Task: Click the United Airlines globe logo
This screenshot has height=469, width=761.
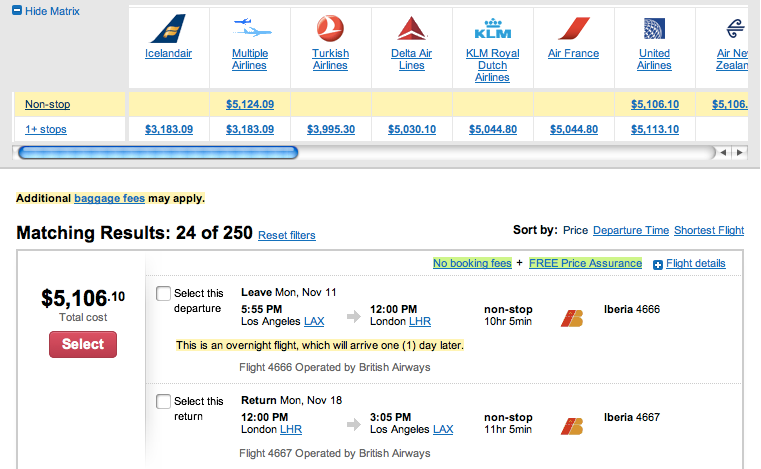Action: pos(654,27)
